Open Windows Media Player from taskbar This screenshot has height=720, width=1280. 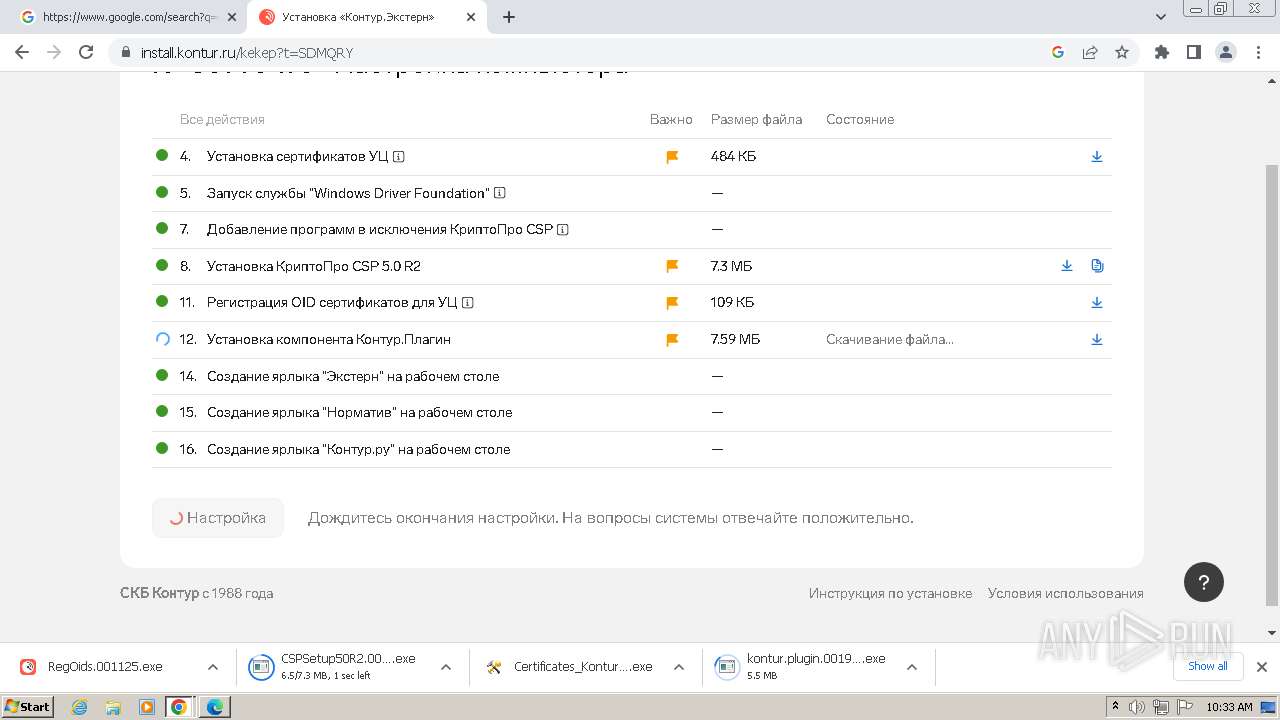146,707
